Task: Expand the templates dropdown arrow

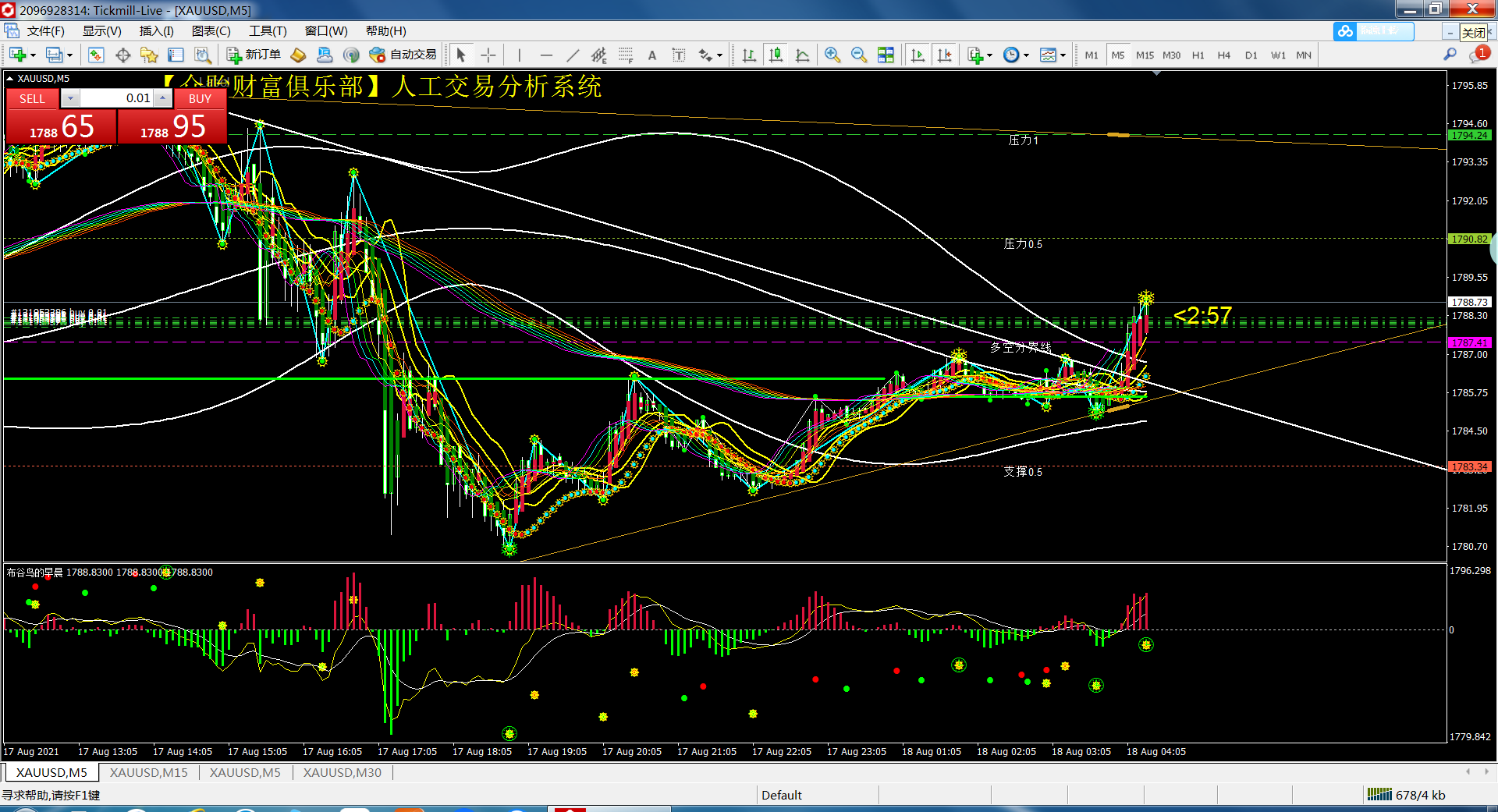Action: click(1063, 55)
